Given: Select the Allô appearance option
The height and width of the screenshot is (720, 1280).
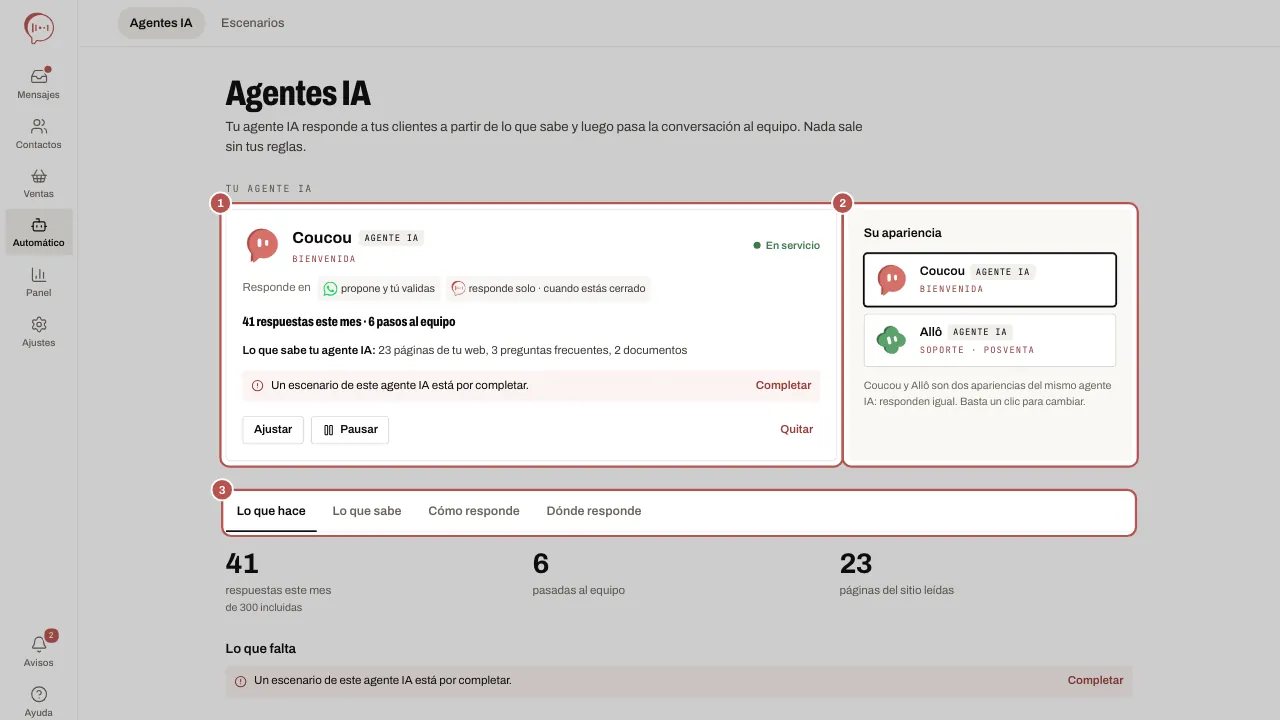Looking at the screenshot, I should [989, 340].
